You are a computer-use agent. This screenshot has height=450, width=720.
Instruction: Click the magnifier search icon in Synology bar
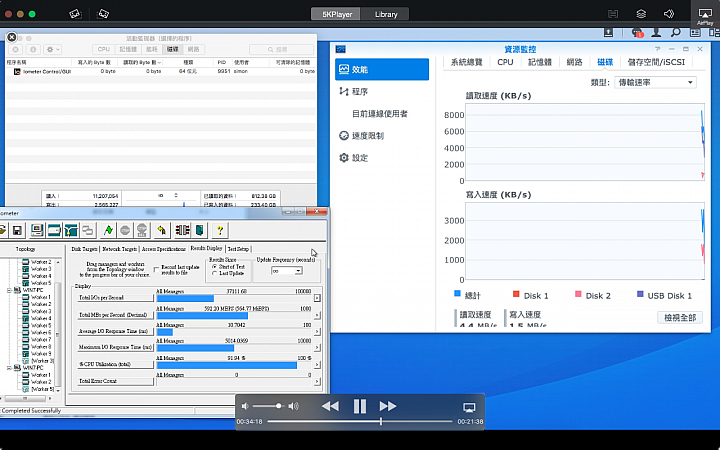[675, 33]
